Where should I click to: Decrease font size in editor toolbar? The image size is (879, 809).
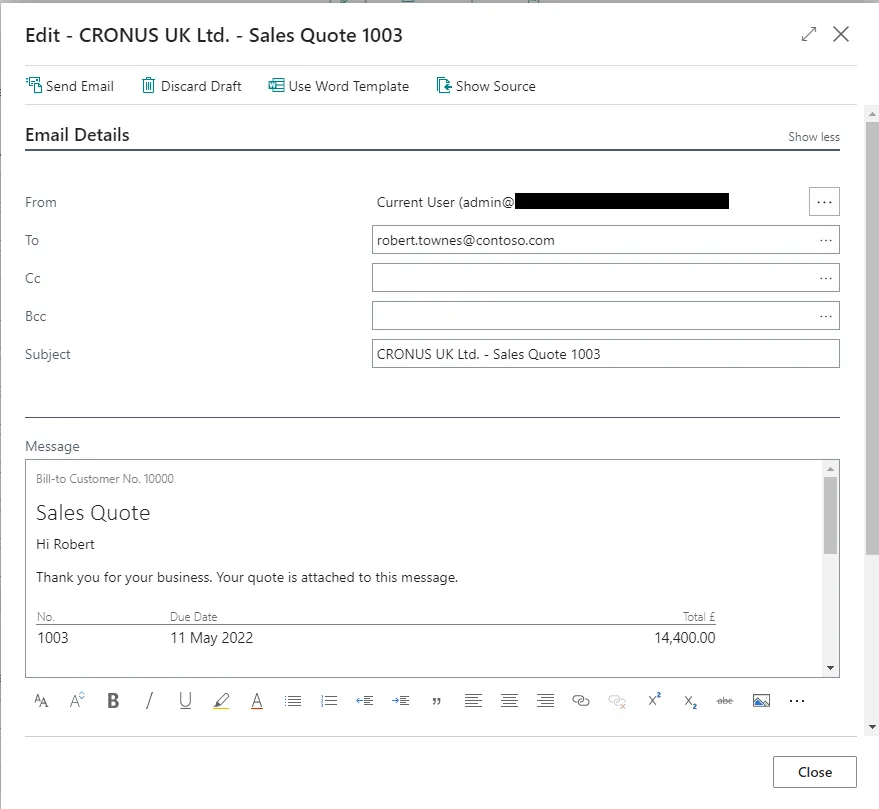[41, 701]
